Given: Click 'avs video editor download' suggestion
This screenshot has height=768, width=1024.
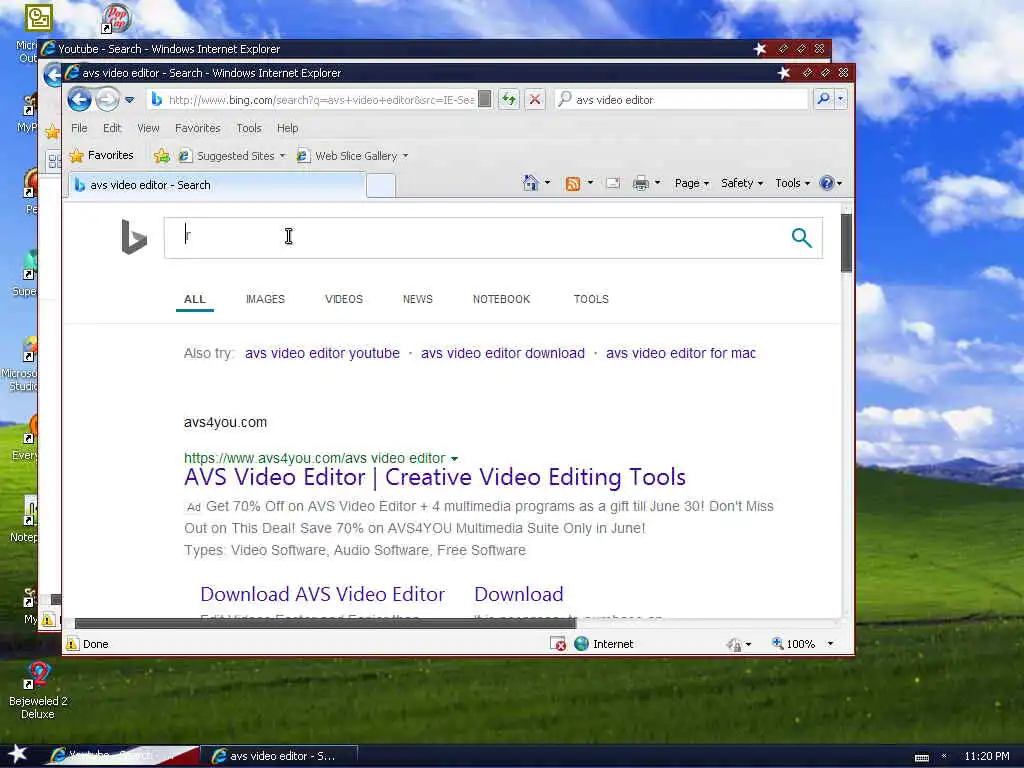Looking at the screenshot, I should point(503,353).
